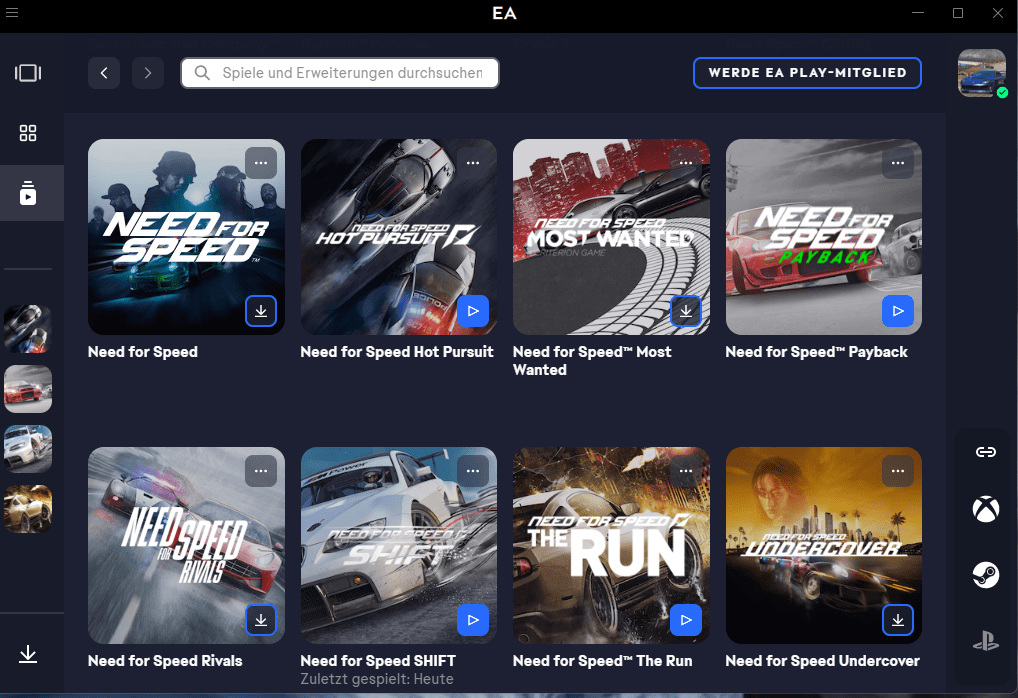The image size is (1018, 698).
Task: Open Payback from sidebar recent thumbnails
Action: click(x=28, y=389)
